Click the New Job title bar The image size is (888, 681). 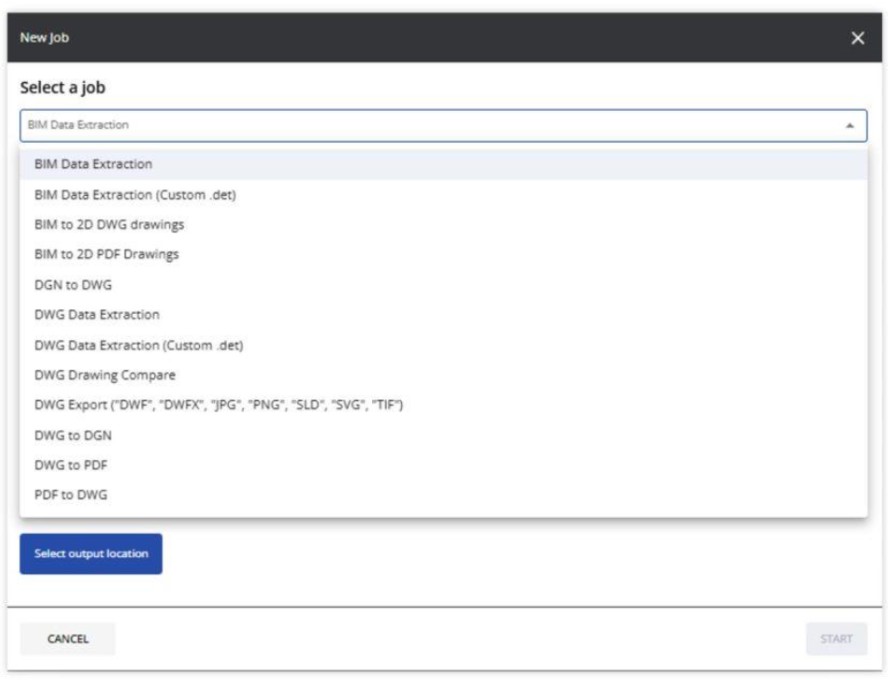point(400,38)
